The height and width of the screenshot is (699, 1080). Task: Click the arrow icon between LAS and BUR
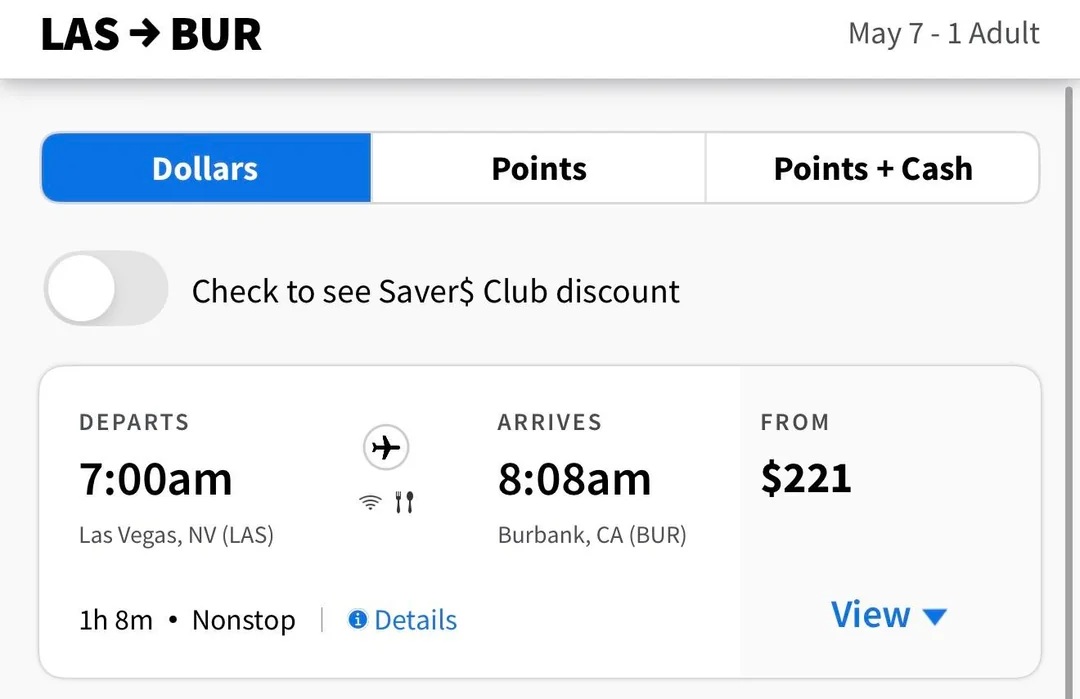coord(144,33)
